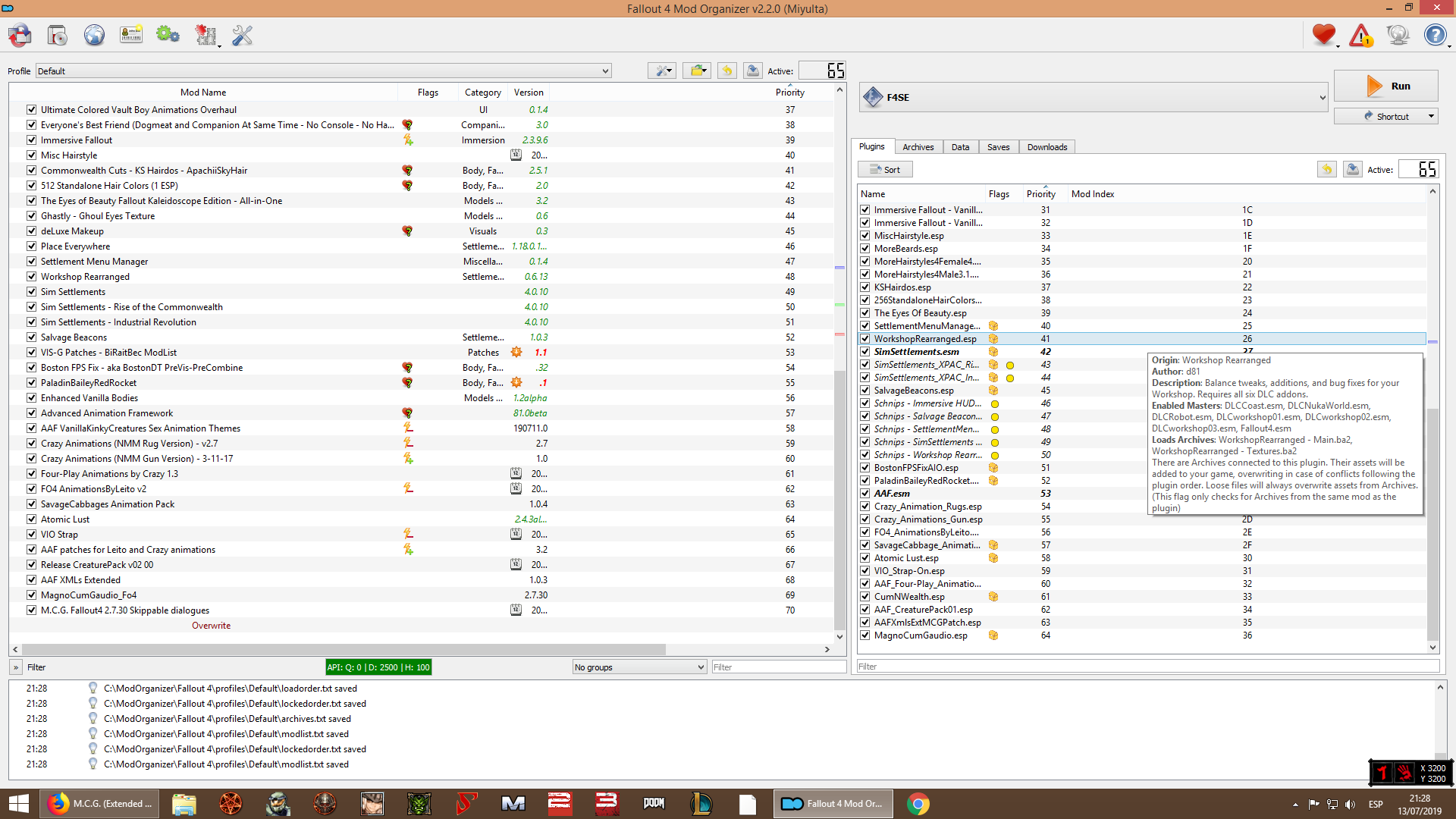Open the DOOM taskbar icon
1456x819 pixels.
click(x=654, y=804)
